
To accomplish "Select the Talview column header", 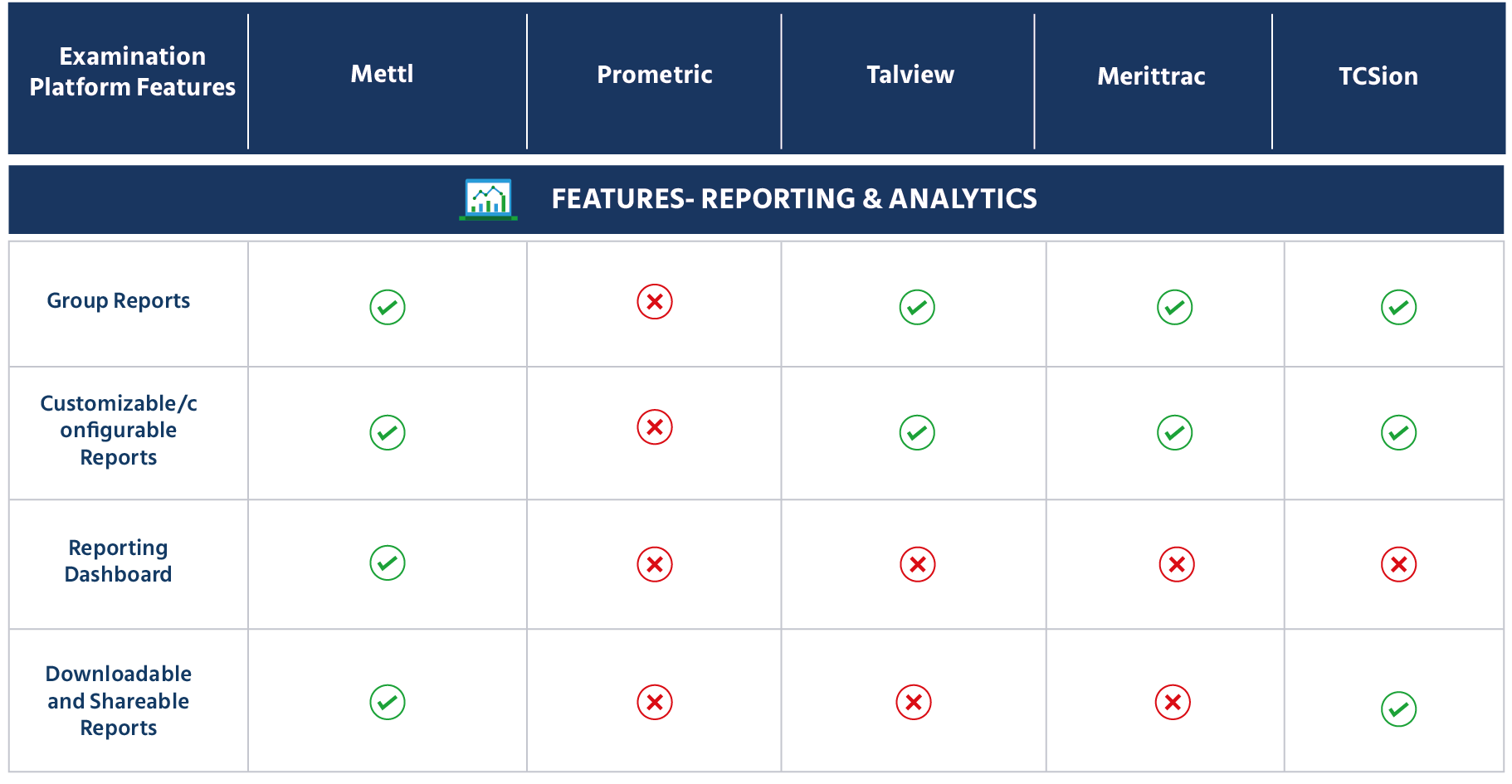I will coord(910,75).
